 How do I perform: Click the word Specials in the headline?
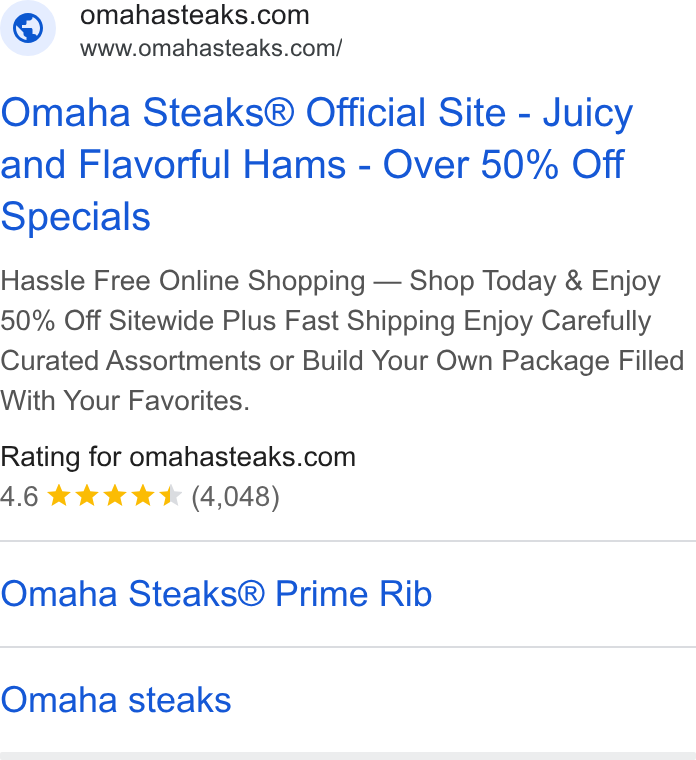[x=76, y=216]
